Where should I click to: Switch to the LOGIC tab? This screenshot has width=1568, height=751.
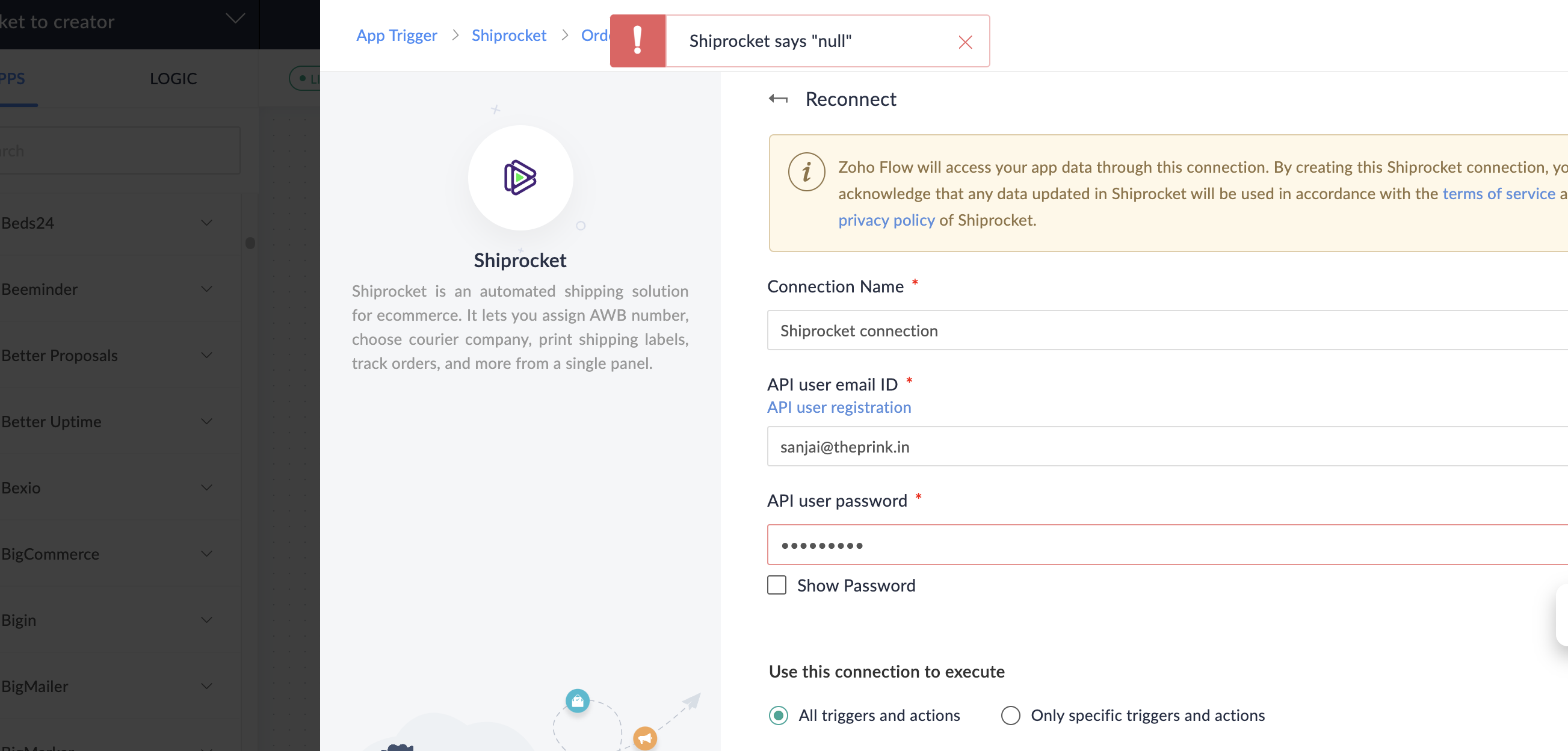(x=173, y=78)
